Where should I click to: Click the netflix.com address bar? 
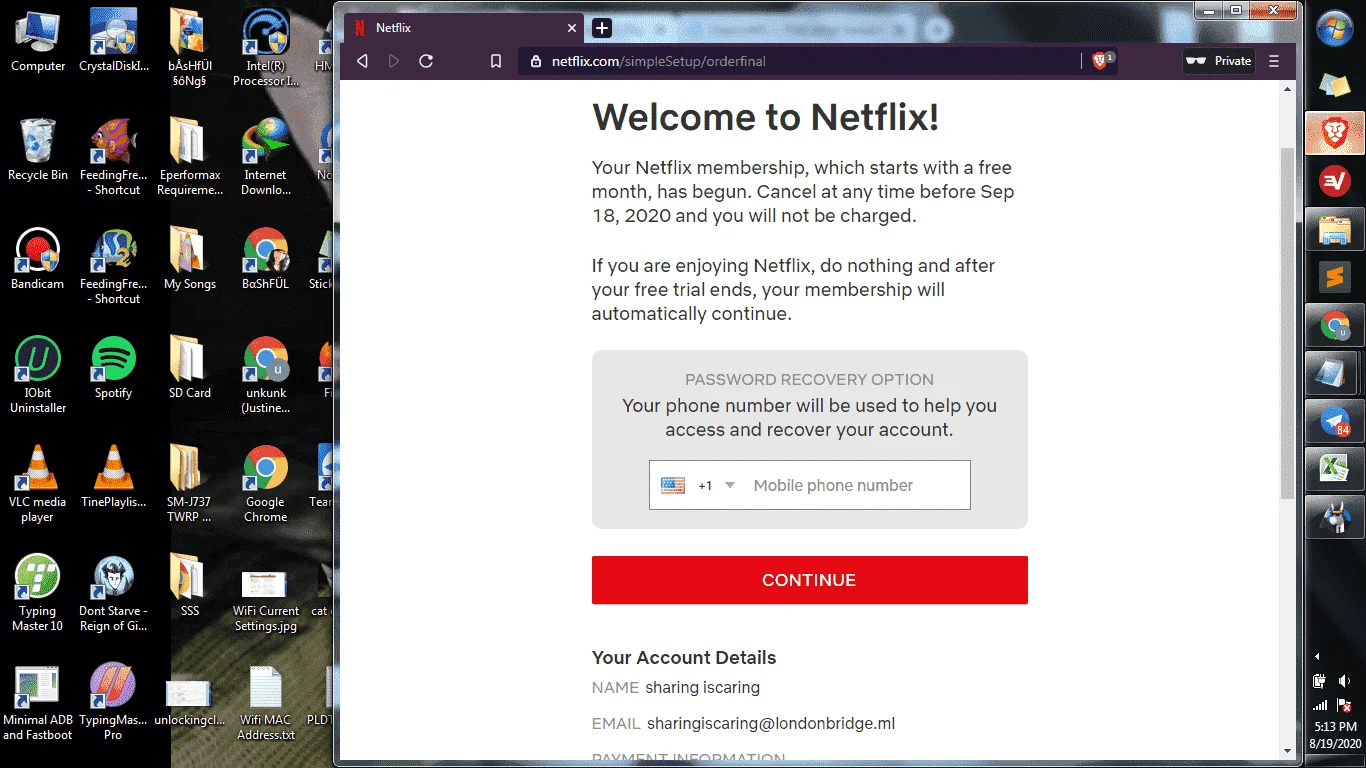[800, 61]
